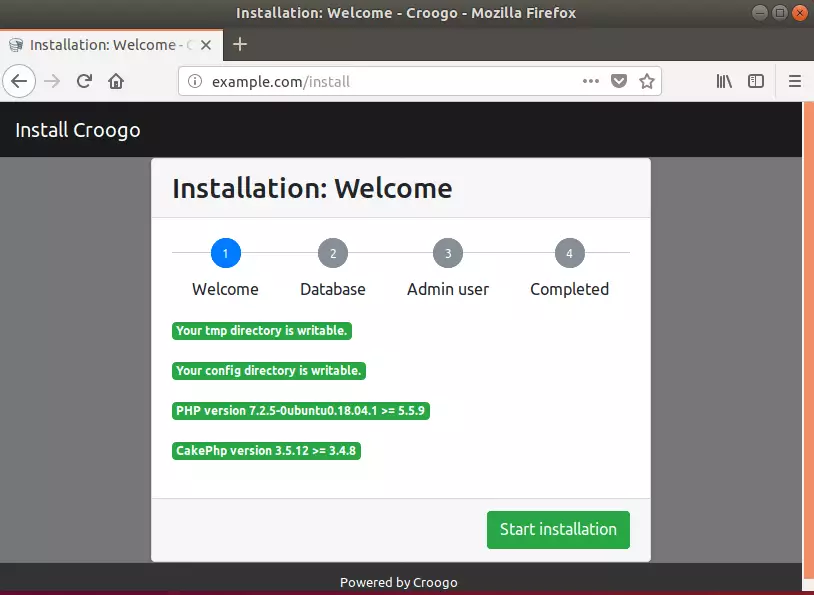The width and height of the screenshot is (814, 595).
Task: Open the Firefox hamburger menu
Action: (795, 81)
